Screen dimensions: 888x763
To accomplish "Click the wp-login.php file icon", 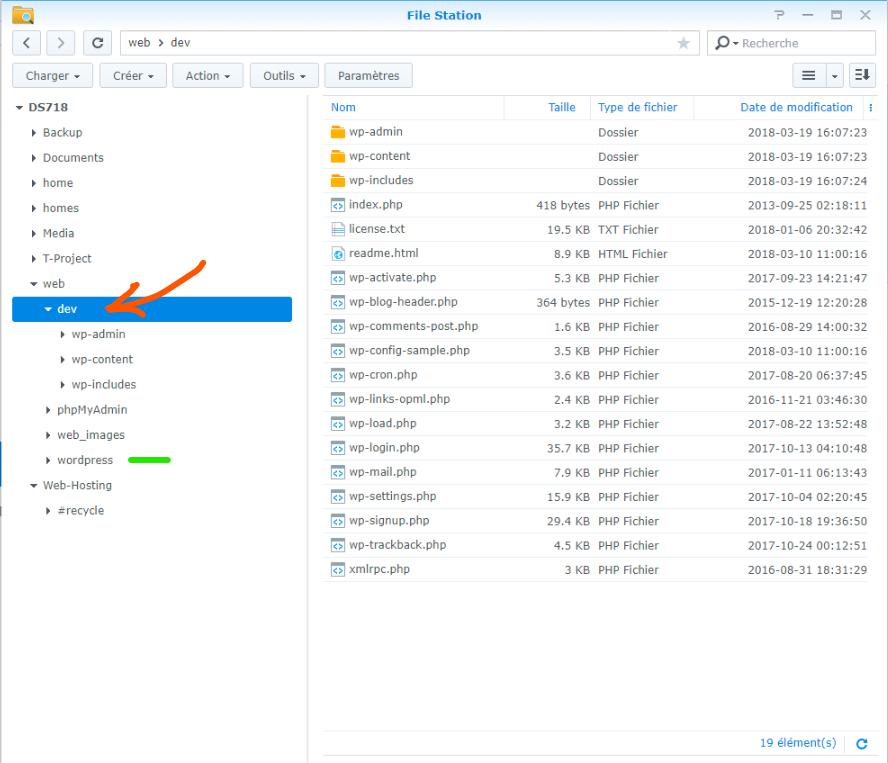I will click(x=338, y=448).
